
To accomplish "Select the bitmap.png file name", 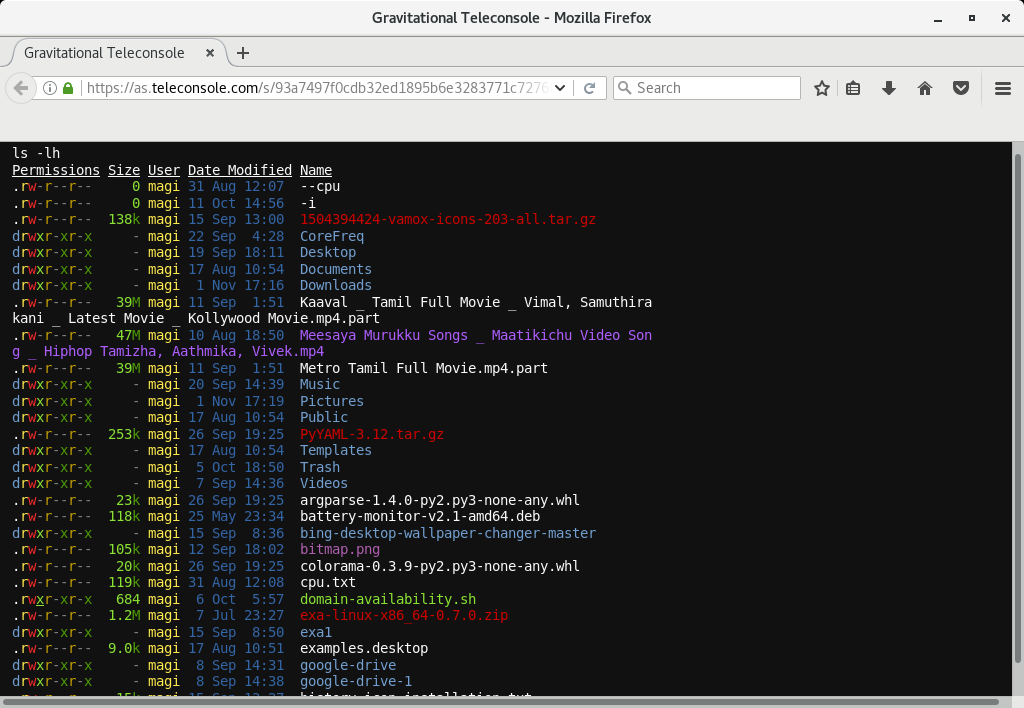I will 340,549.
